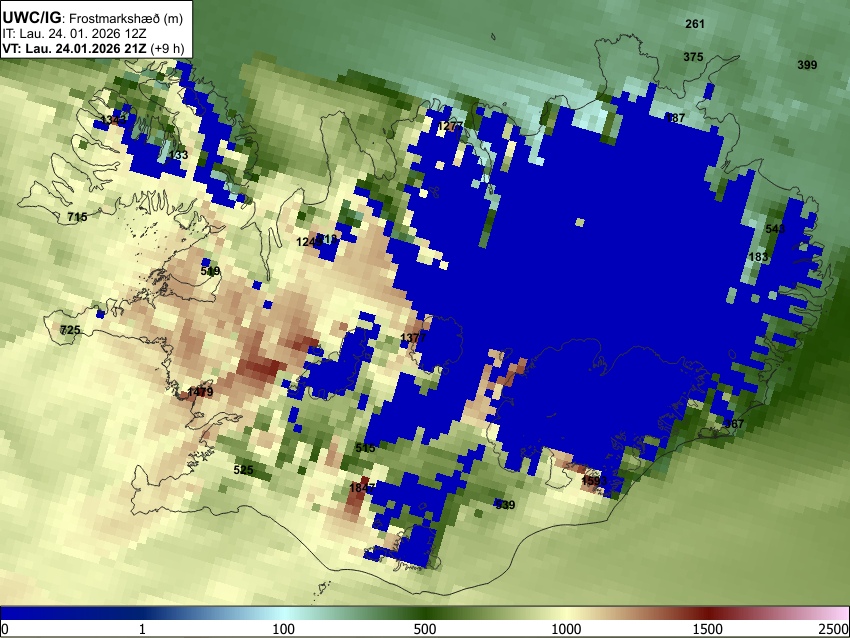Click the map value 725
Viewport: 850px width, 638px height.
tap(70, 330)
